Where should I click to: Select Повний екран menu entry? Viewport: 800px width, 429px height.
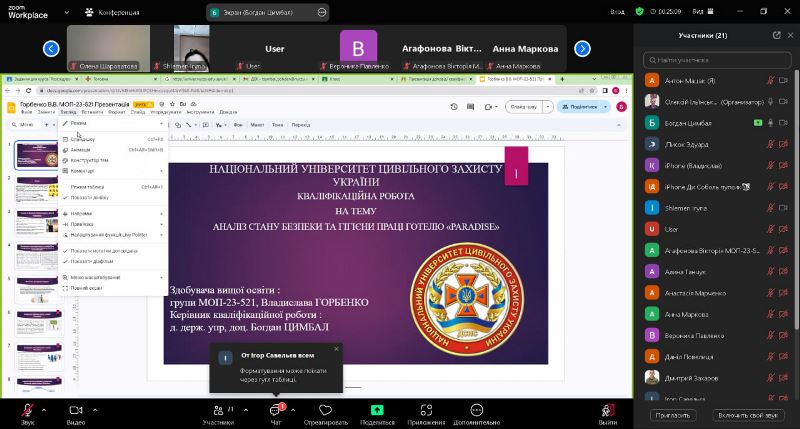[113, 288]
